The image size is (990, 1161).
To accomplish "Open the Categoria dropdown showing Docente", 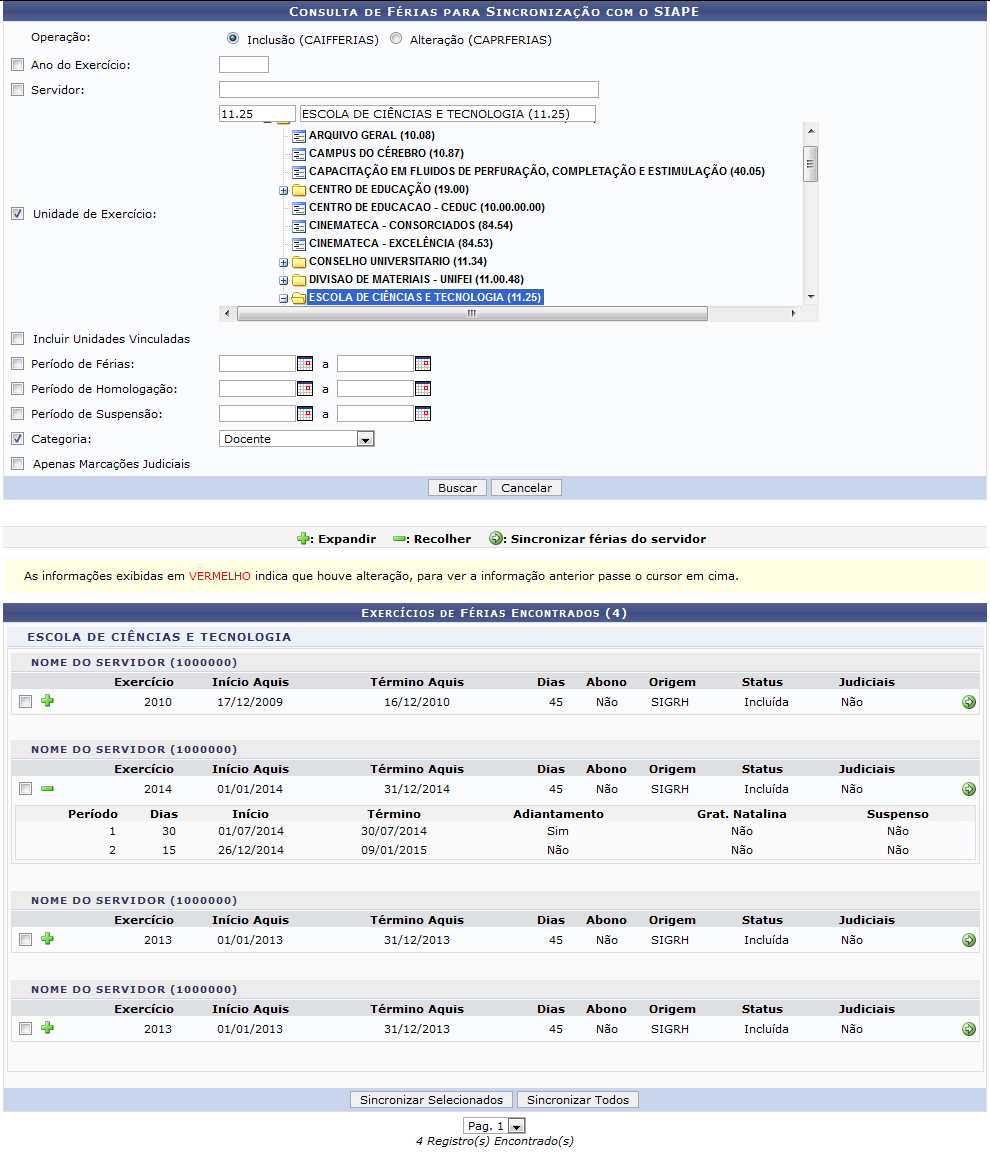I will [x=365, y=439].
